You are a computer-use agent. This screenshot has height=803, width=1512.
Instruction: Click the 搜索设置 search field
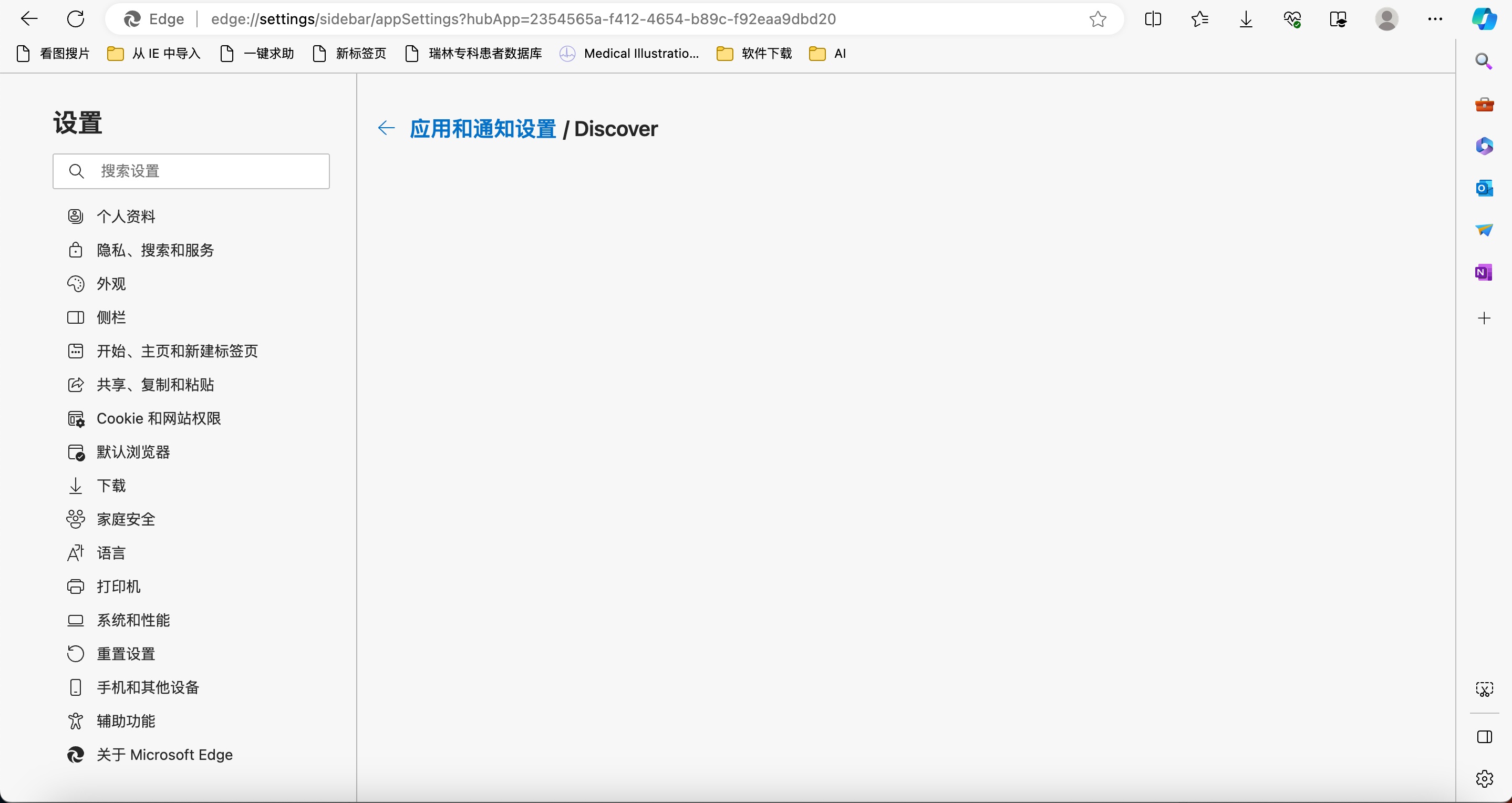[191, 171]
